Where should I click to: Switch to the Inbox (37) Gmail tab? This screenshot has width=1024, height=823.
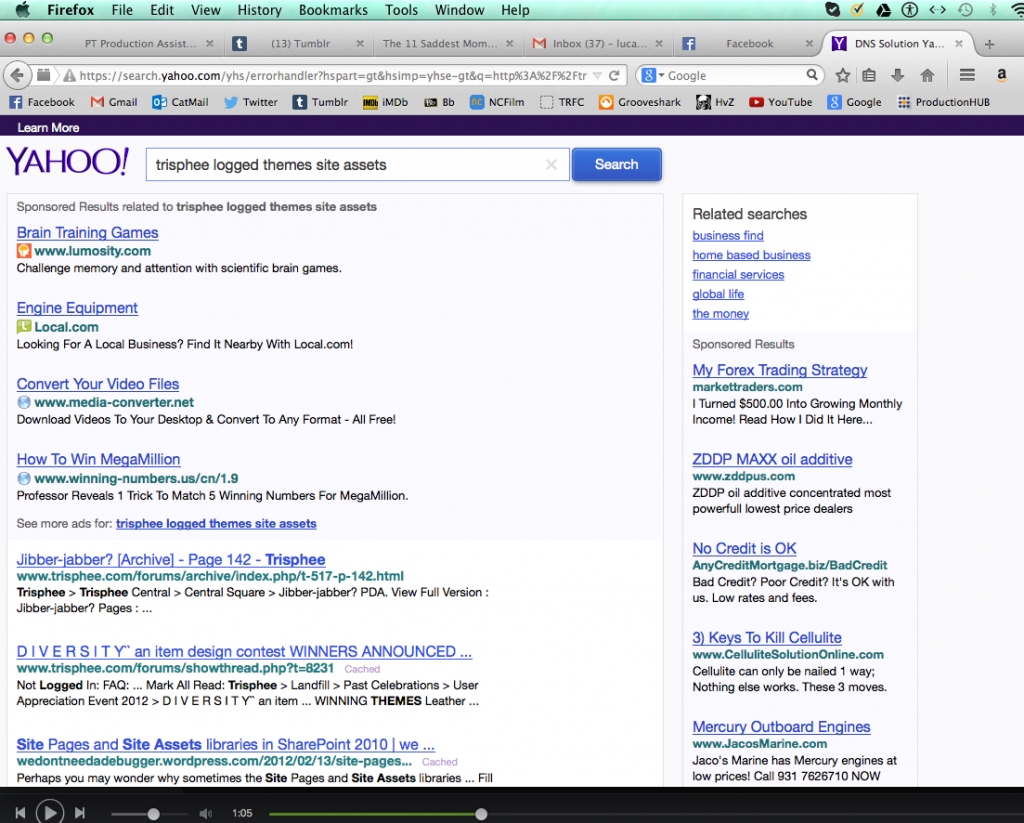[x=599, y=44]
